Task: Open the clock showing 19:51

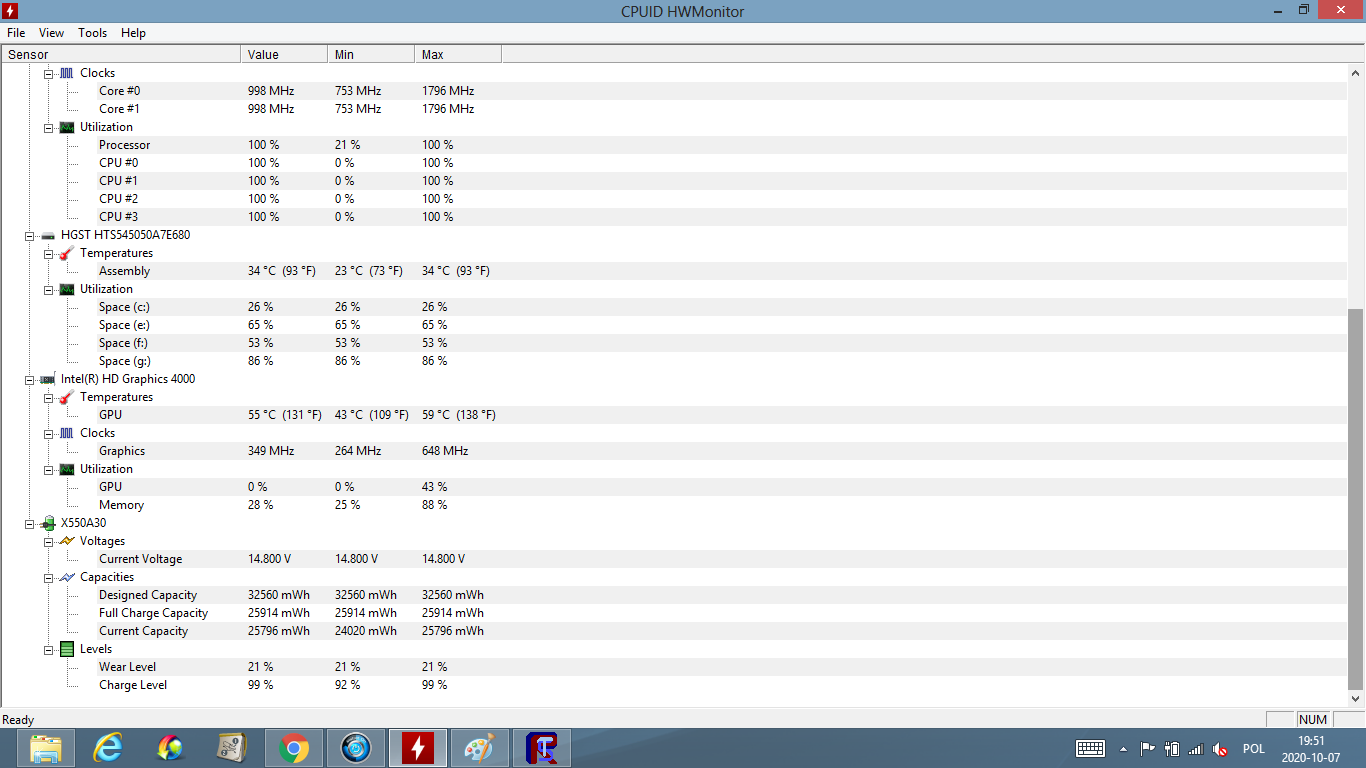Action: 1310,749
